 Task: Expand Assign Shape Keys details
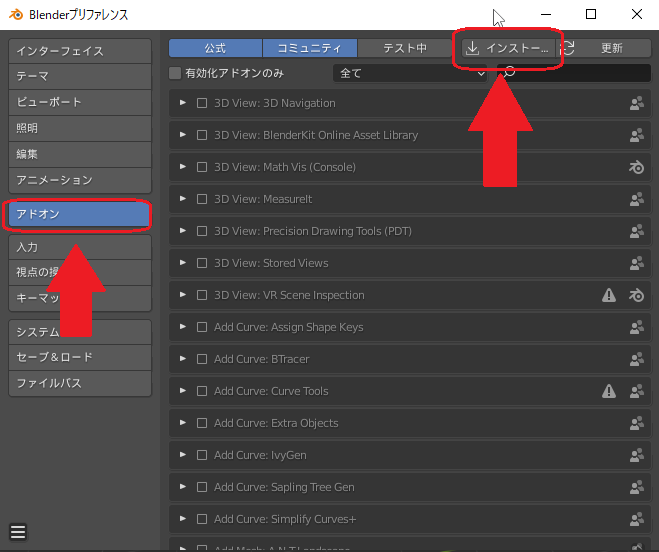point(183,327)
